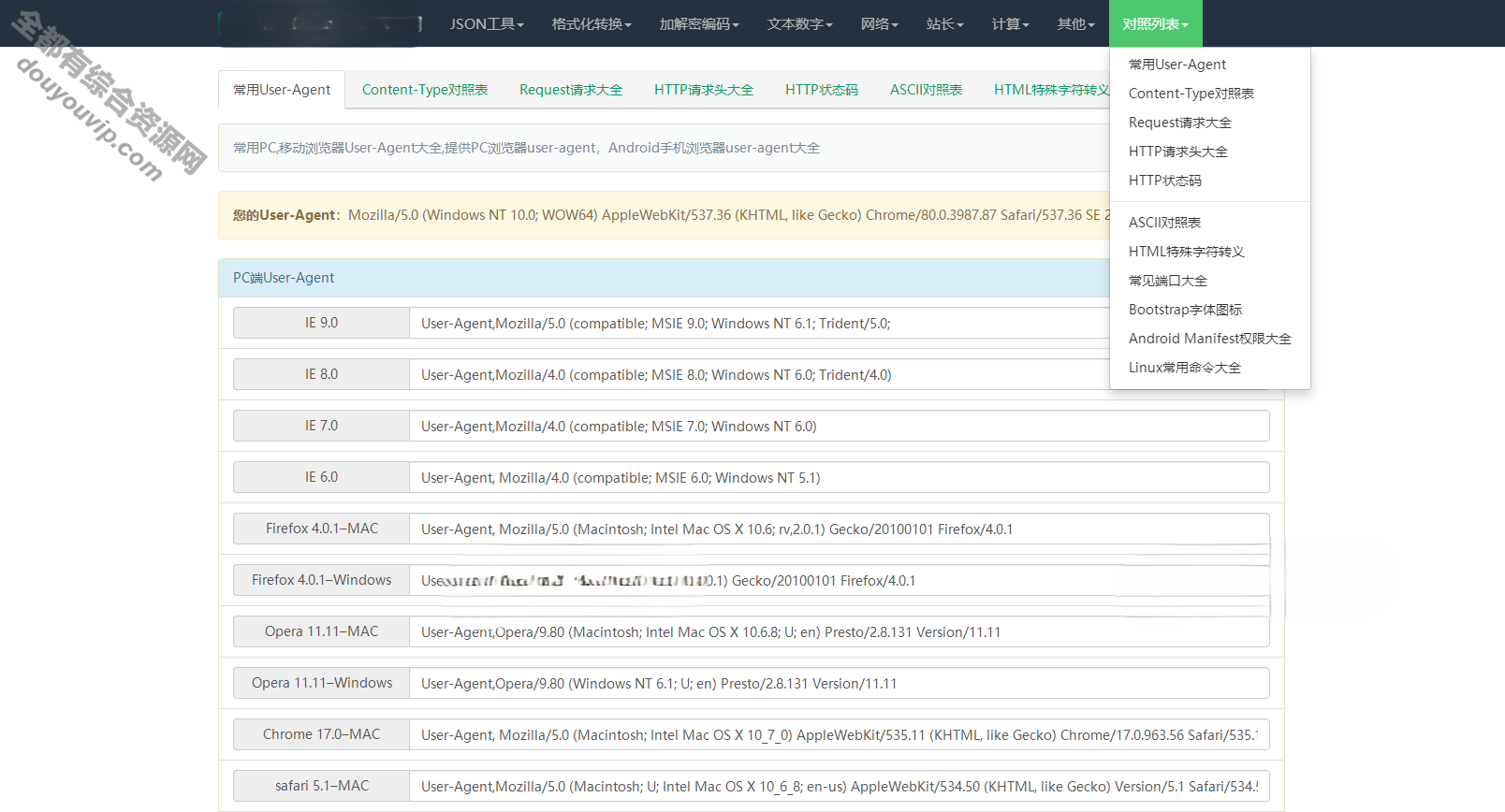Click the PC端User-Agent panel heading
The width and height of the screenshot is (1505, 812).
click(x=665, y=278)
